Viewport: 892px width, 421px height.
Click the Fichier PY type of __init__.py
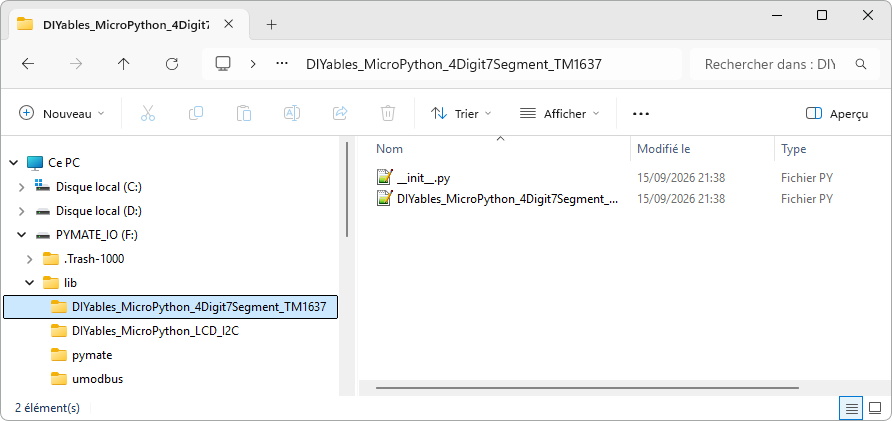tap(807, 178)
